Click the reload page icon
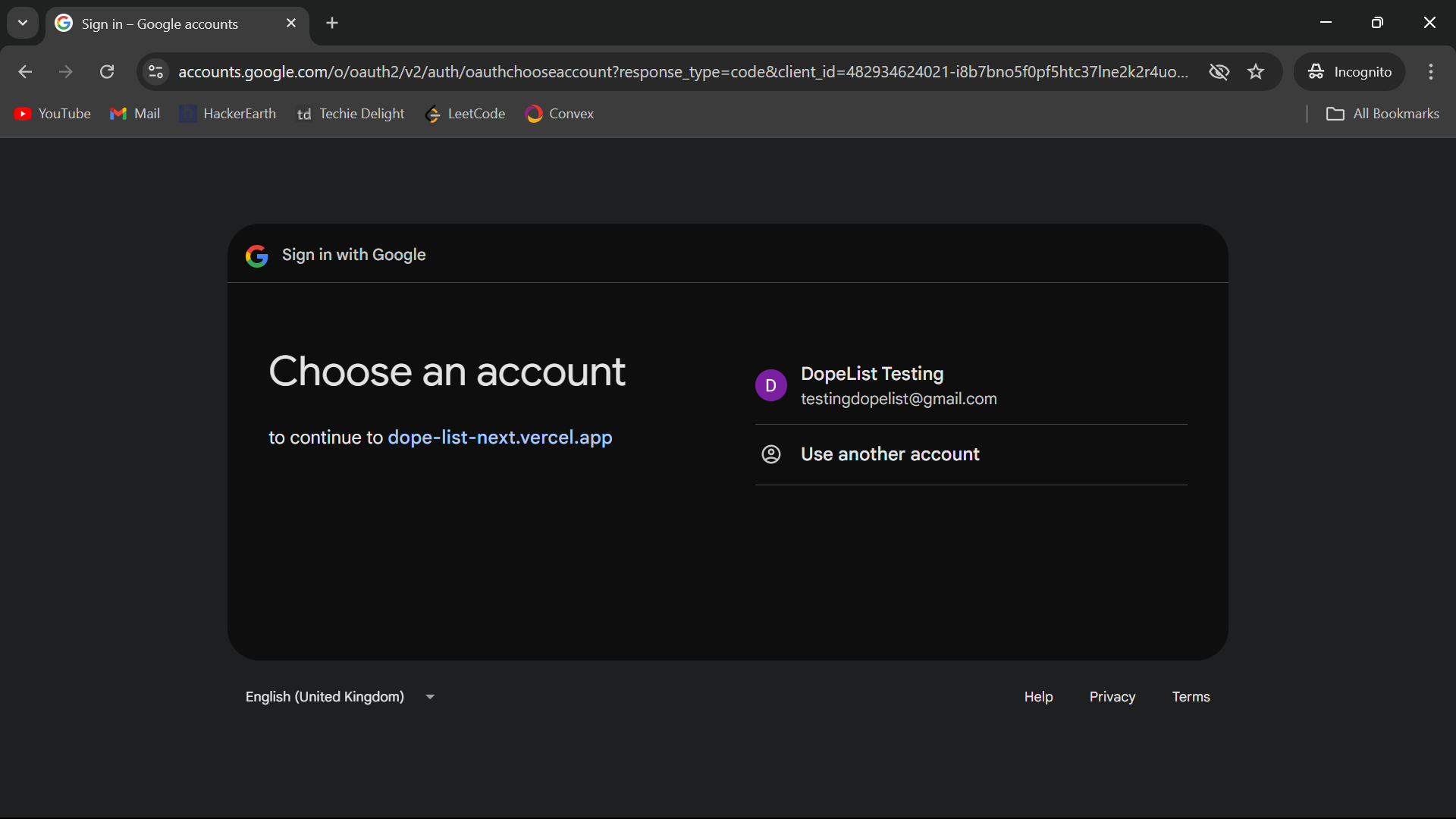 coord(107,71)
